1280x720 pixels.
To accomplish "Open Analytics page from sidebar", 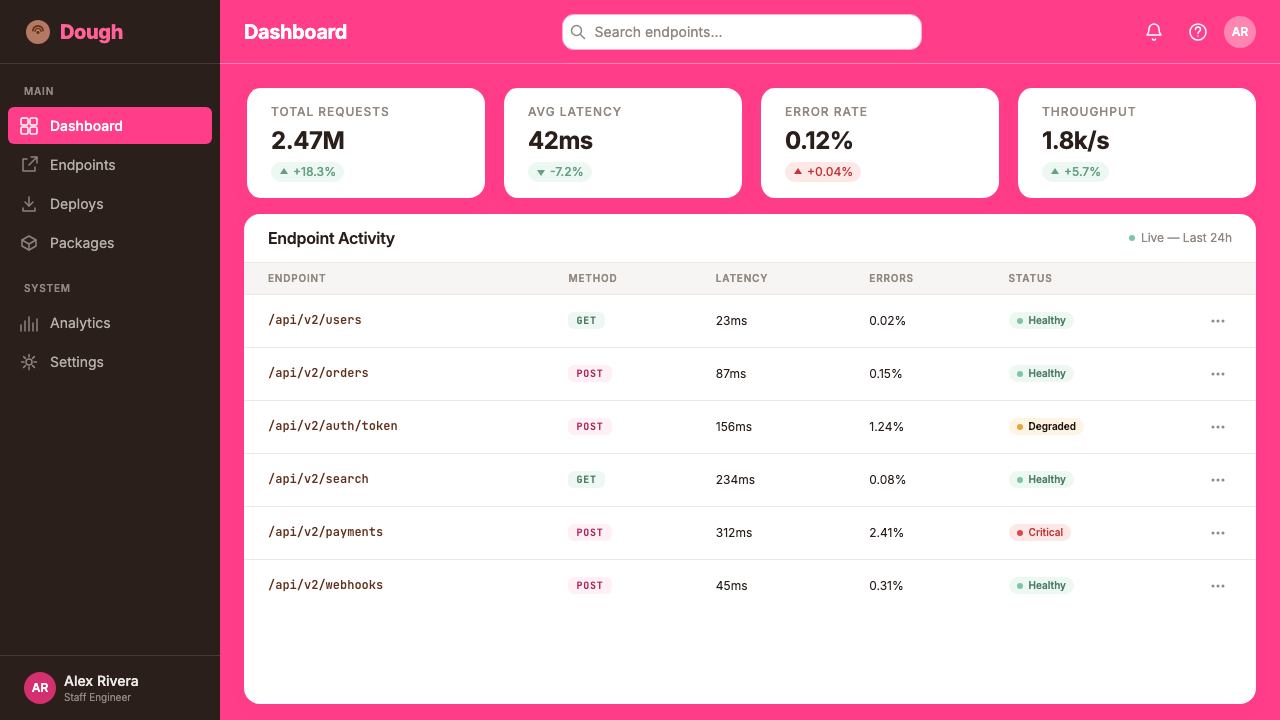I will (x=110, y=323).
